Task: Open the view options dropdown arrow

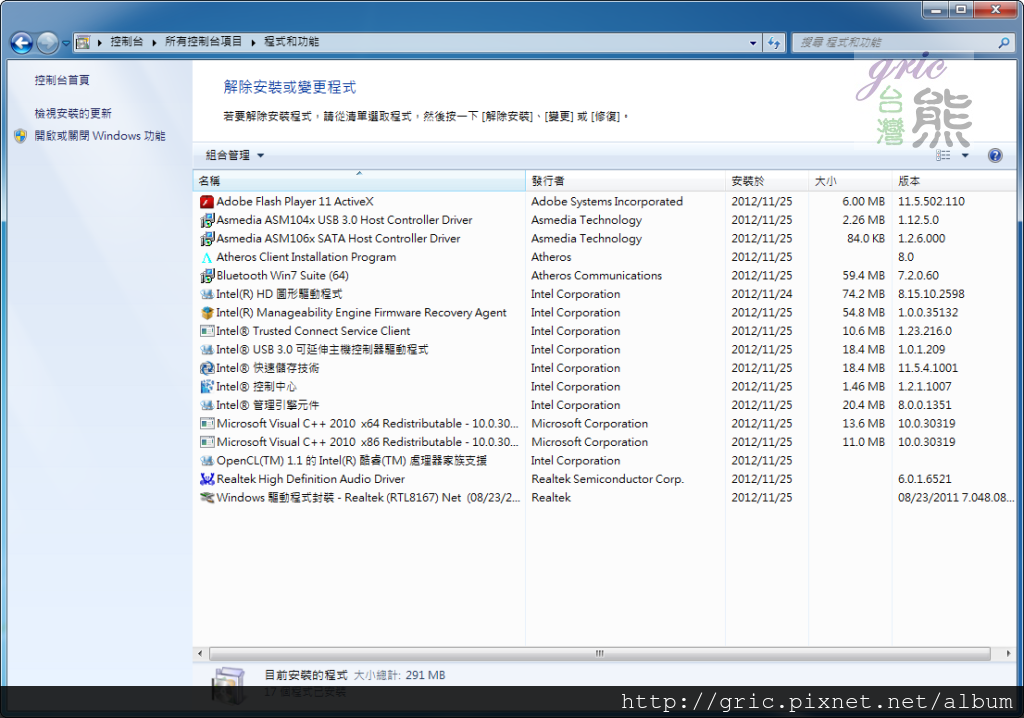Action: click(965, 155)
